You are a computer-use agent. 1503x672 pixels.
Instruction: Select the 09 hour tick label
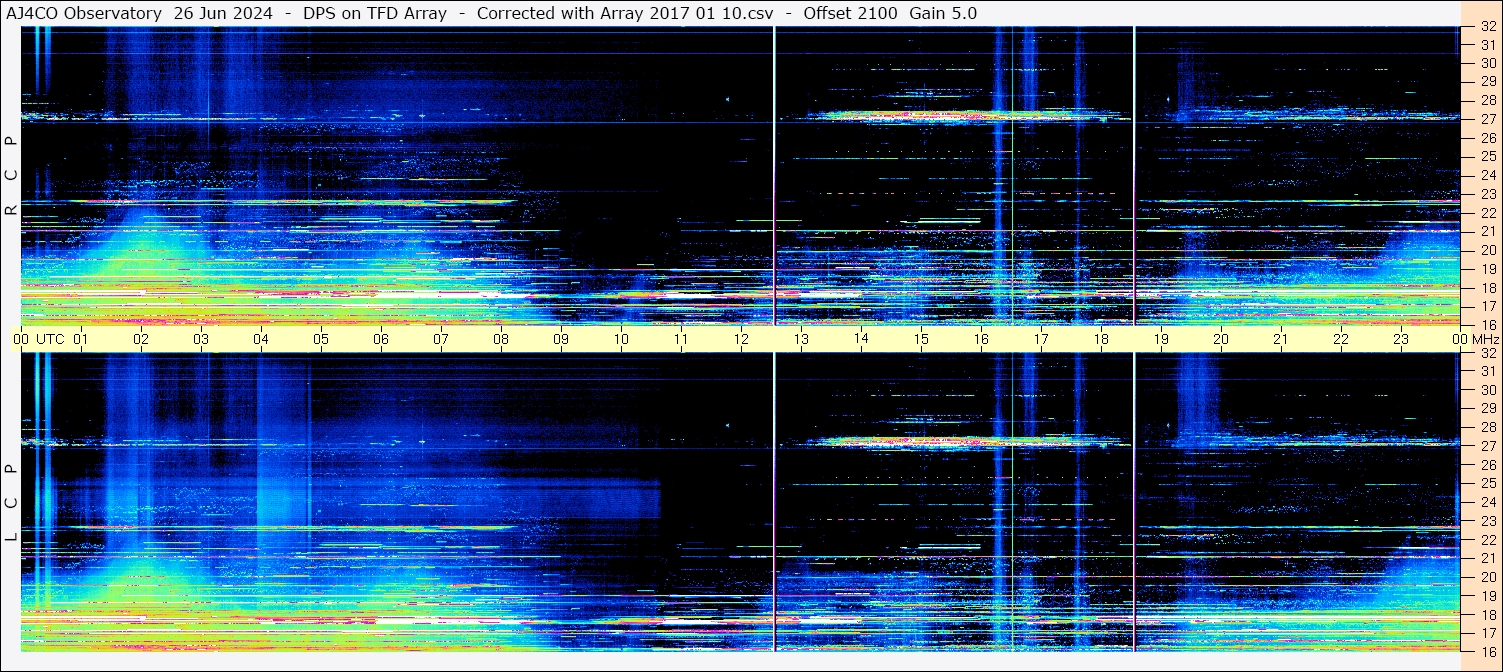[x=561, y=339]
